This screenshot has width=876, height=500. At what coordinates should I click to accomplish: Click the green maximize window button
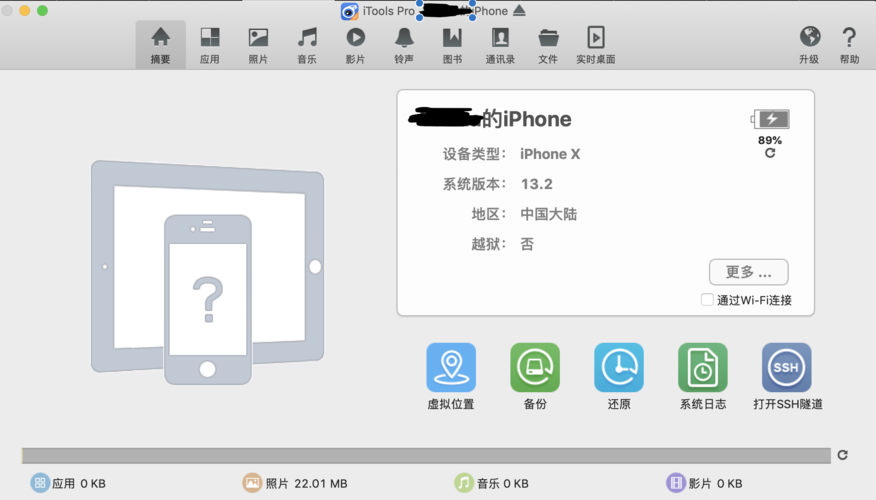(x=42, y=10)
